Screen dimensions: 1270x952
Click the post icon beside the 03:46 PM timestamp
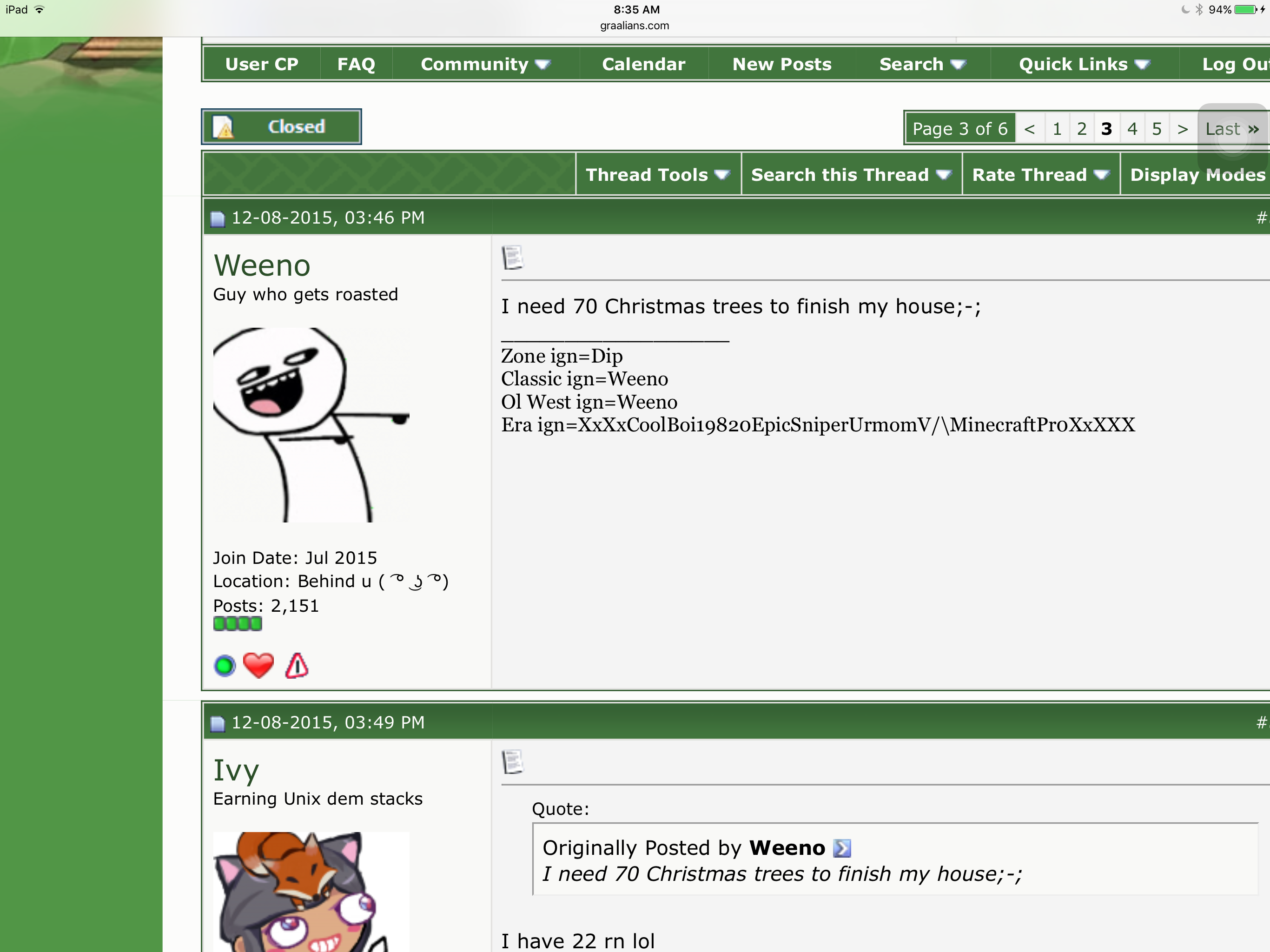(218, 219)
